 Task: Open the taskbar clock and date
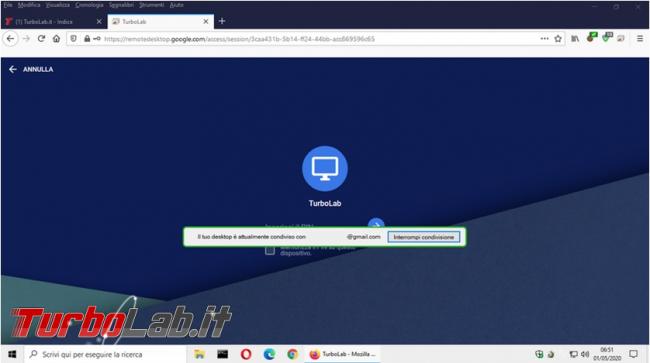tap(607, 354)
